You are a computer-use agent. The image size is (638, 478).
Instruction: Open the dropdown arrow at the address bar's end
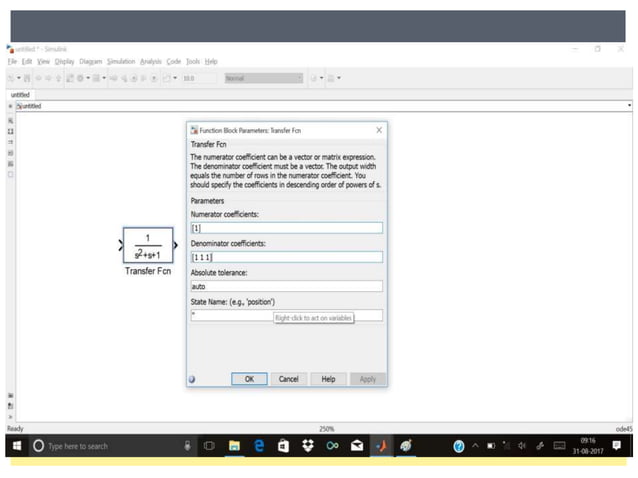(x=629, y=106)
